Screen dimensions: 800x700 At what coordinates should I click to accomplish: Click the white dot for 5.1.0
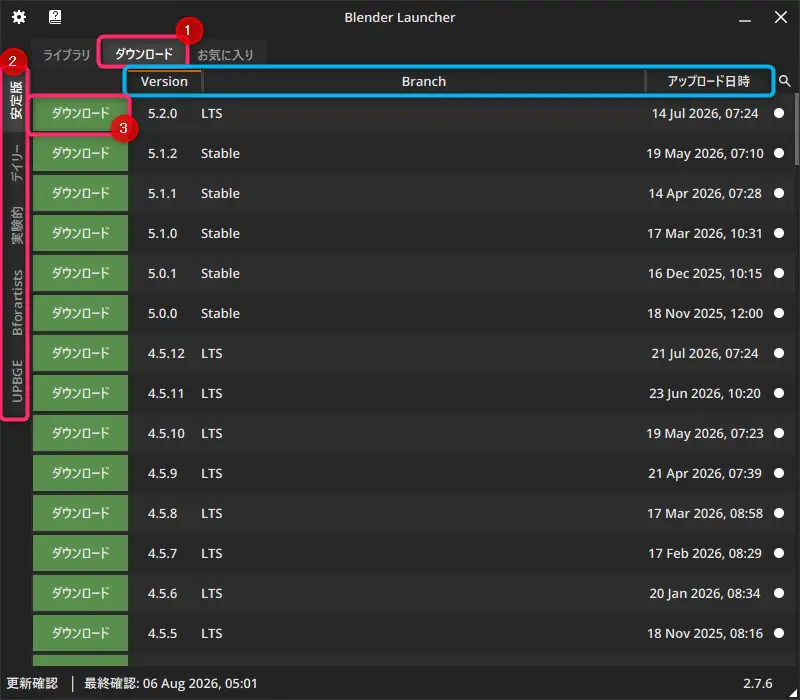(779, 233)
